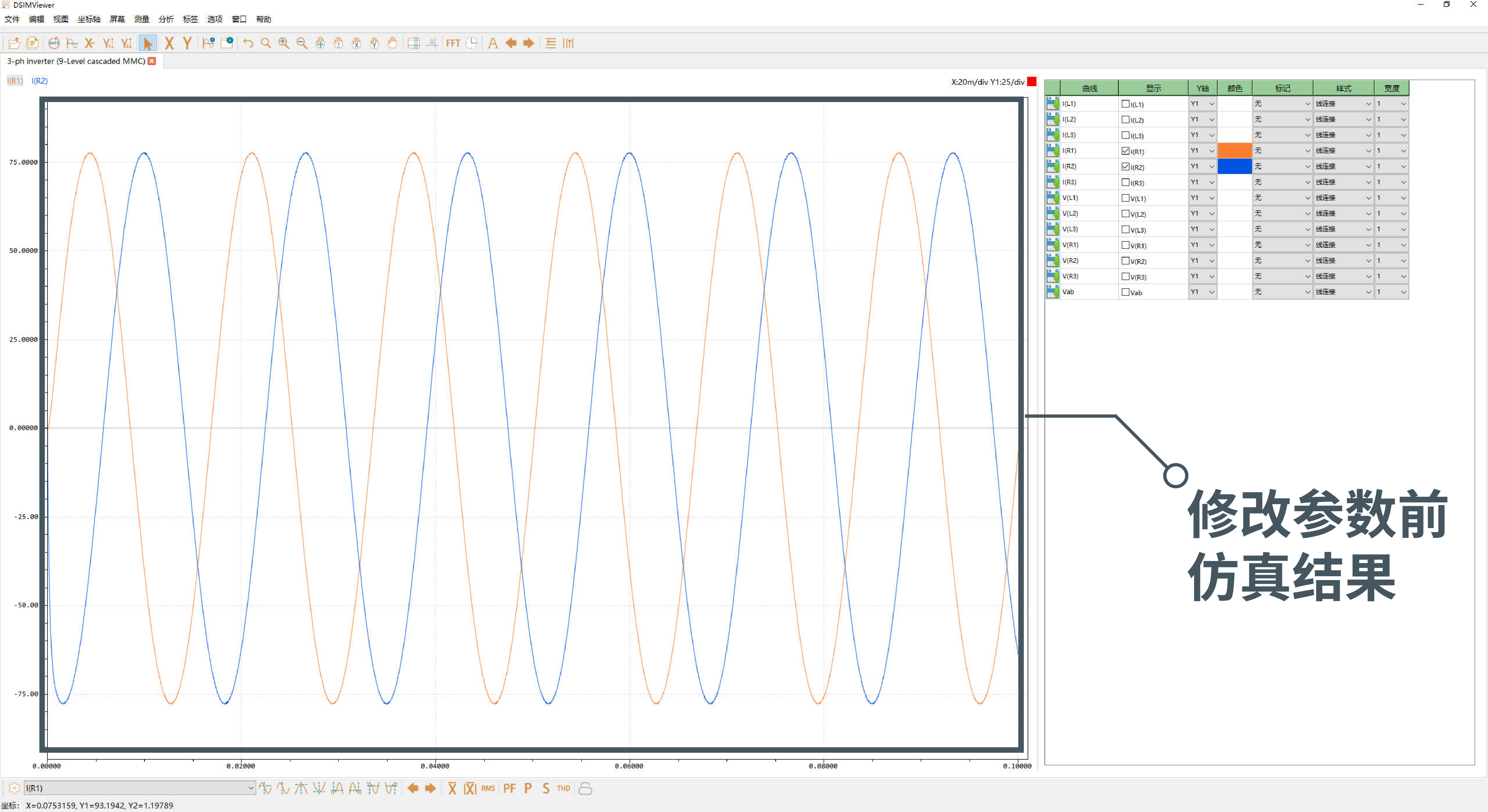The height and width of the screenshot is (812, 1488).
Task: Click the PF power factor icon
Action: [509, 788]
